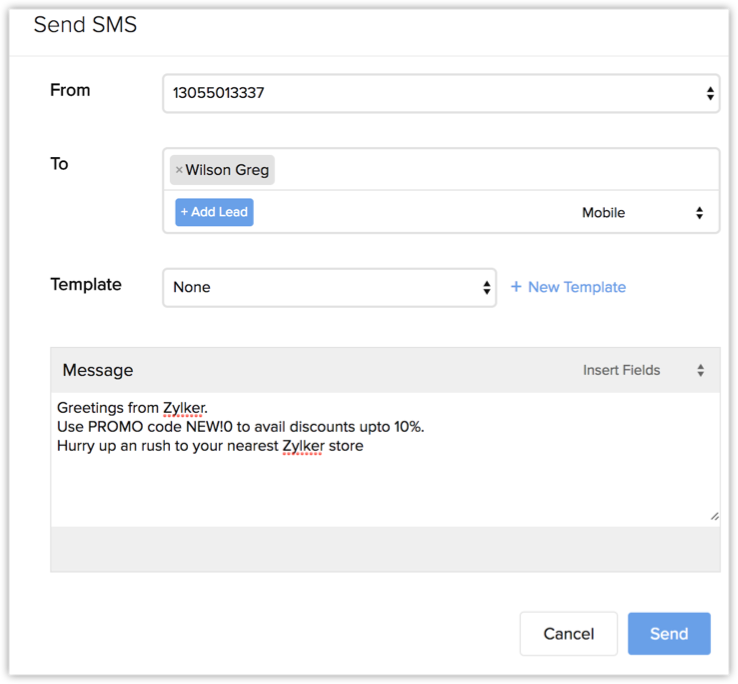Click the underlined Zylker in the last line
This screenshot has width=738, height=684.
[303, 446]
